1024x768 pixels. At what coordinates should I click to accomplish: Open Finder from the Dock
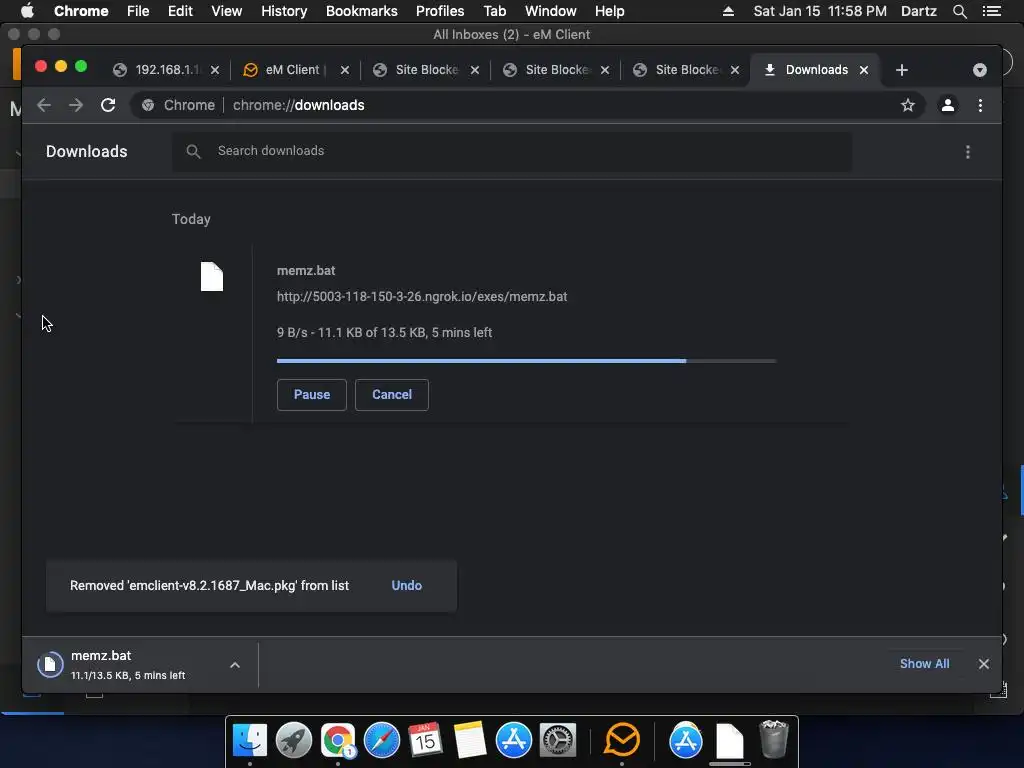249,740
